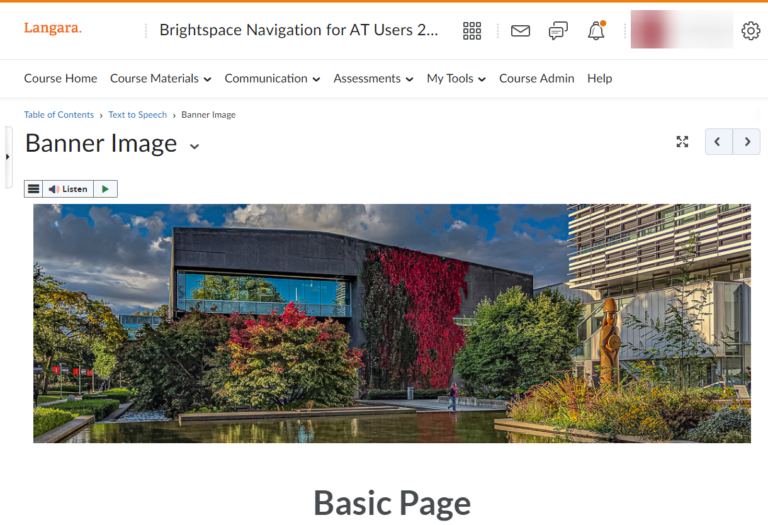Open the admin tools gear icon
This screenshot has width=768, height=525.
coord(750,31)
